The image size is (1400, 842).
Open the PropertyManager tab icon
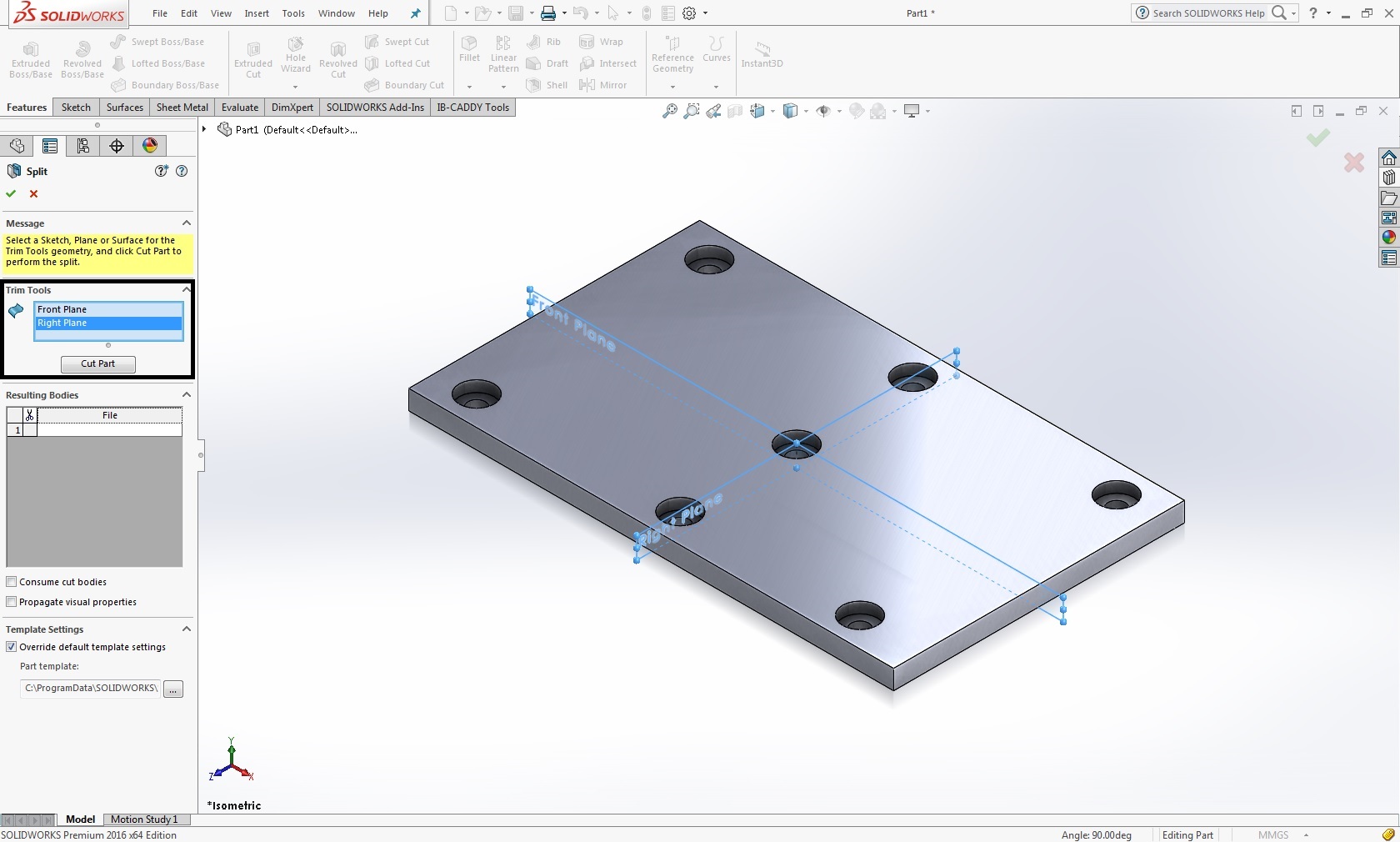50,146
